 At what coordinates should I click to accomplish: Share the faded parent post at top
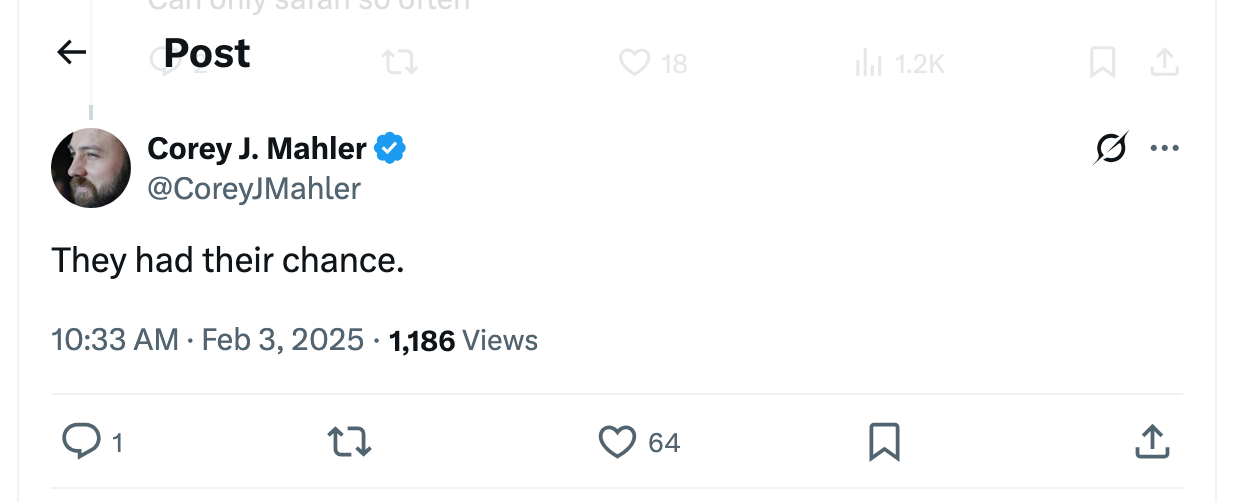[x=1163, y=63]
